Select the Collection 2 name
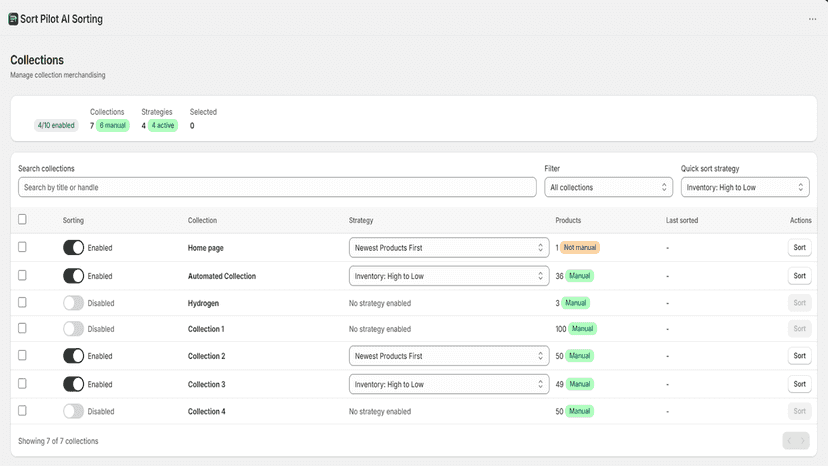 [206, 356]
